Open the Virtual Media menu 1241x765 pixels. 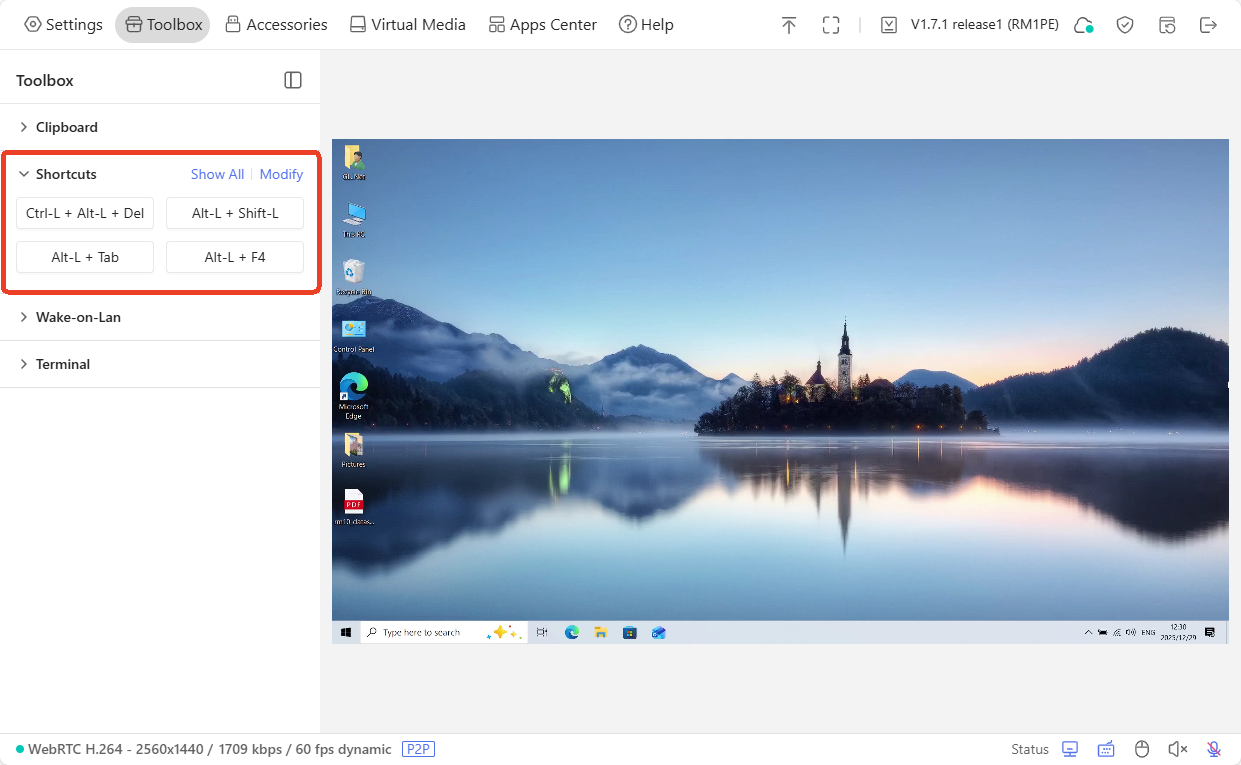point(407,24)
